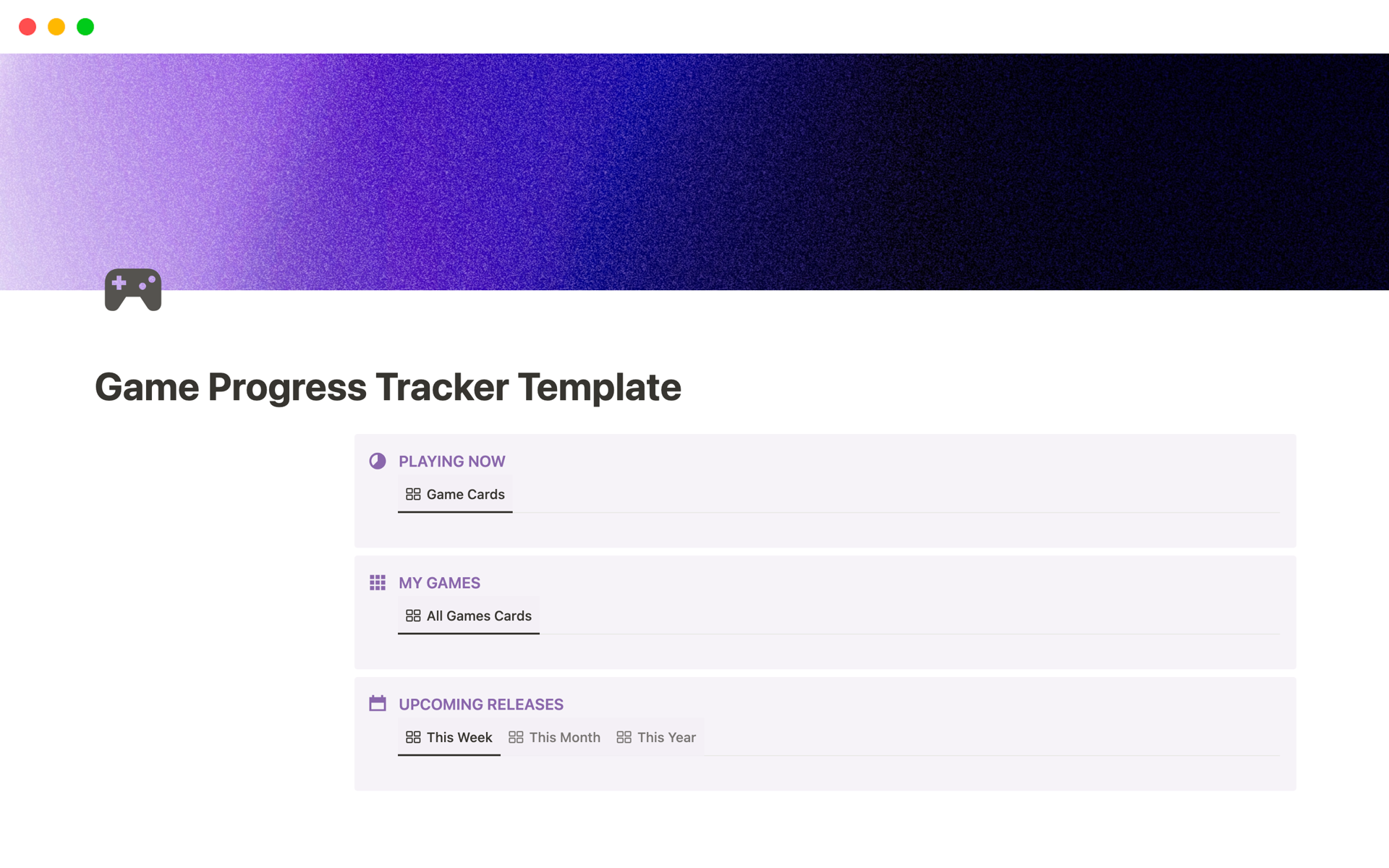Toggle visibility of PLAYING NOW section
Viewport: 1389px width, 868px height.
tap(378, 461)
